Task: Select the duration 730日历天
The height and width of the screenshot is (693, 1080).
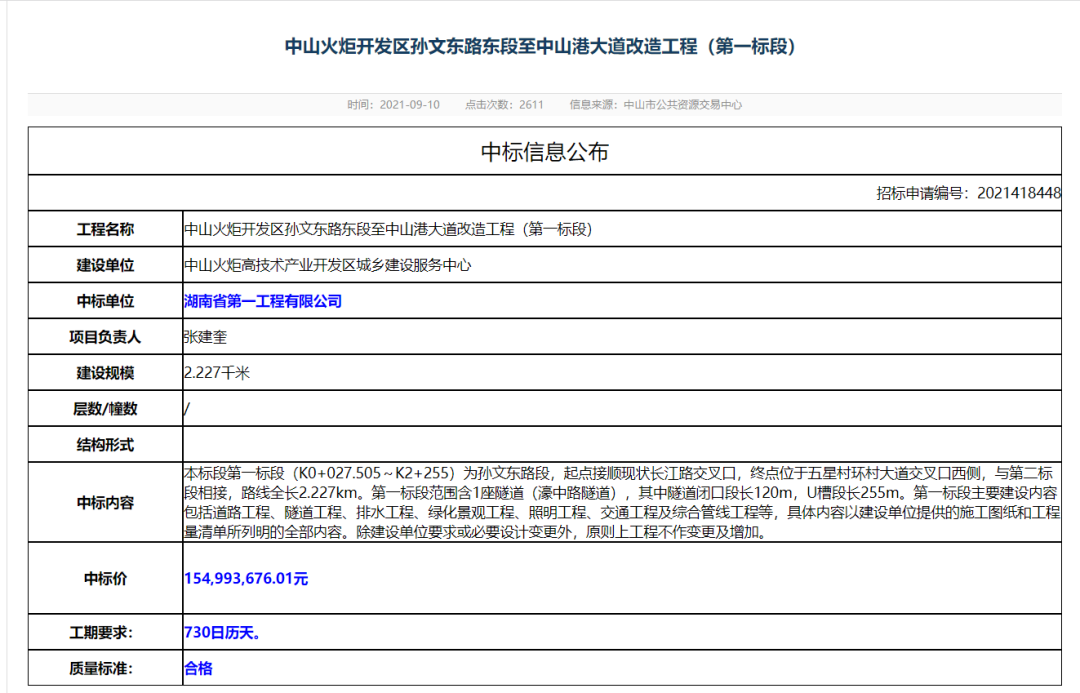Action: point(222,632)
